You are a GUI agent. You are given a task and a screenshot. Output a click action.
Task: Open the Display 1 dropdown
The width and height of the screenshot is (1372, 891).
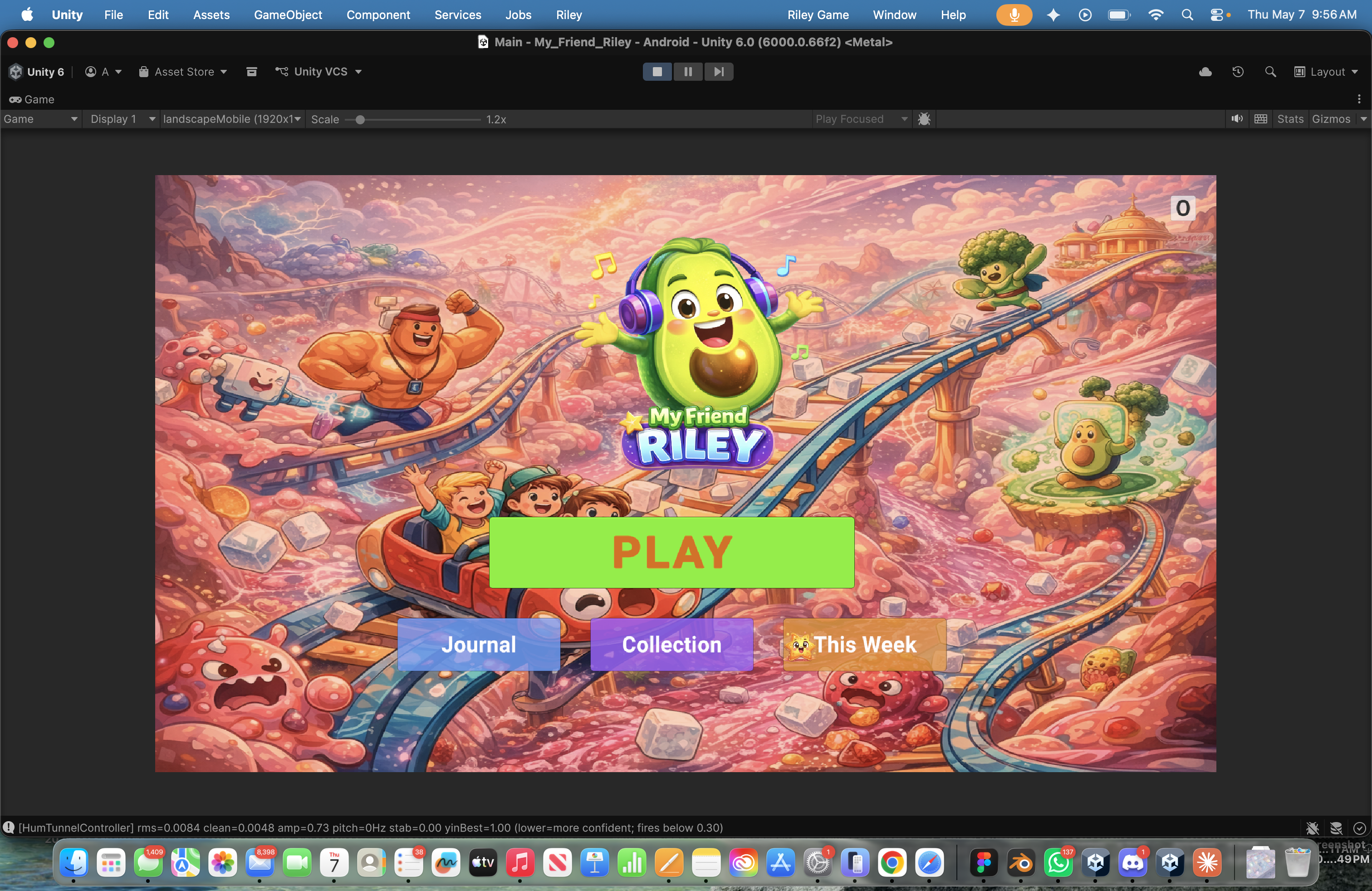click(x=122, y=119)
